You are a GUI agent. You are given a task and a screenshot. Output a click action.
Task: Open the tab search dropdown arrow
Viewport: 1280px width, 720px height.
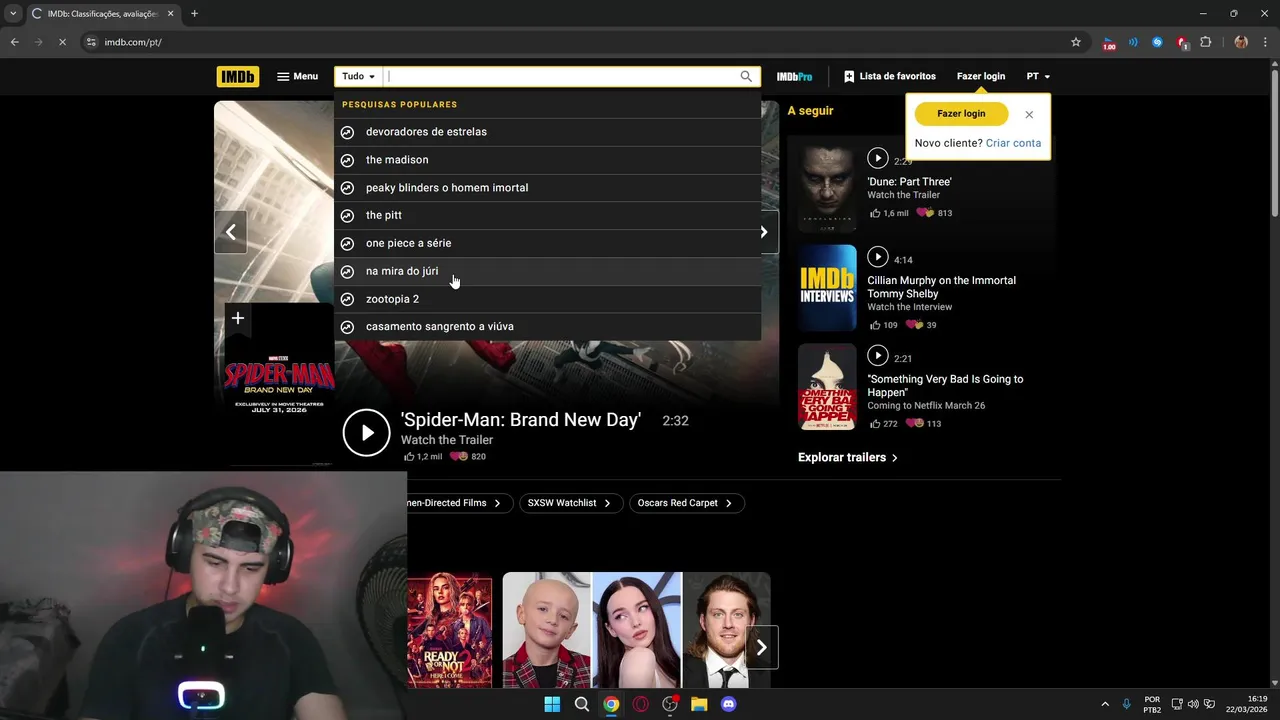coord(11,14)
